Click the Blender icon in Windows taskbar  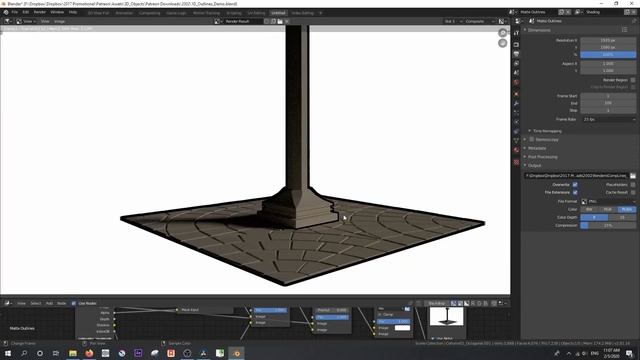point(237,353)
